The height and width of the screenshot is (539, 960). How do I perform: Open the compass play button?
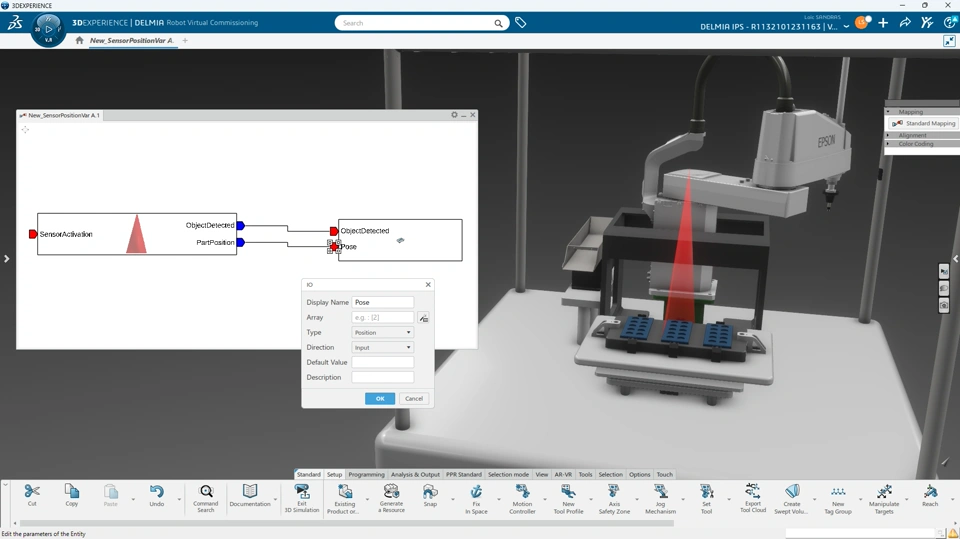tap(48, 29)
